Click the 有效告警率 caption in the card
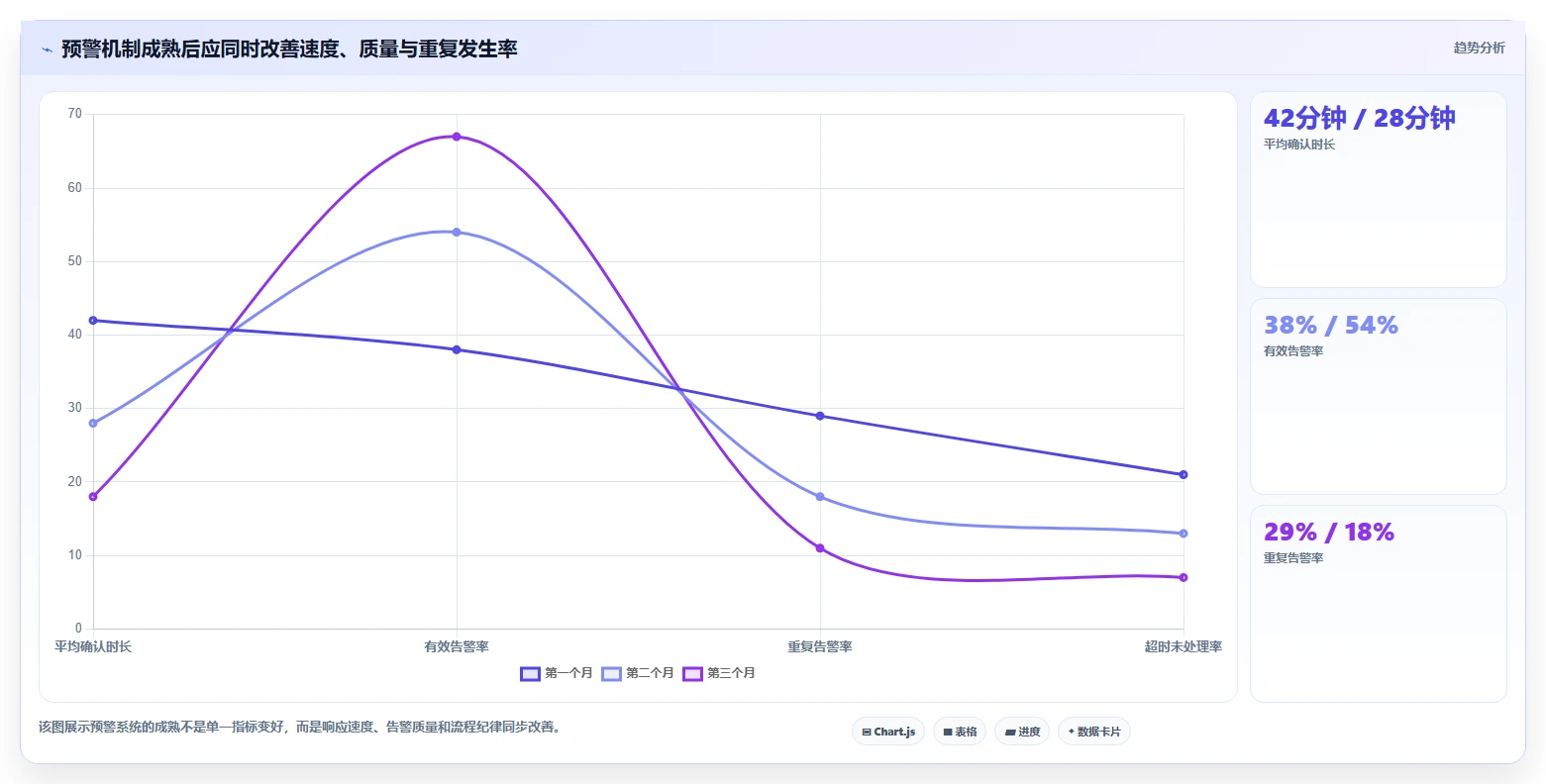1546x784 pixels. 1293,351
